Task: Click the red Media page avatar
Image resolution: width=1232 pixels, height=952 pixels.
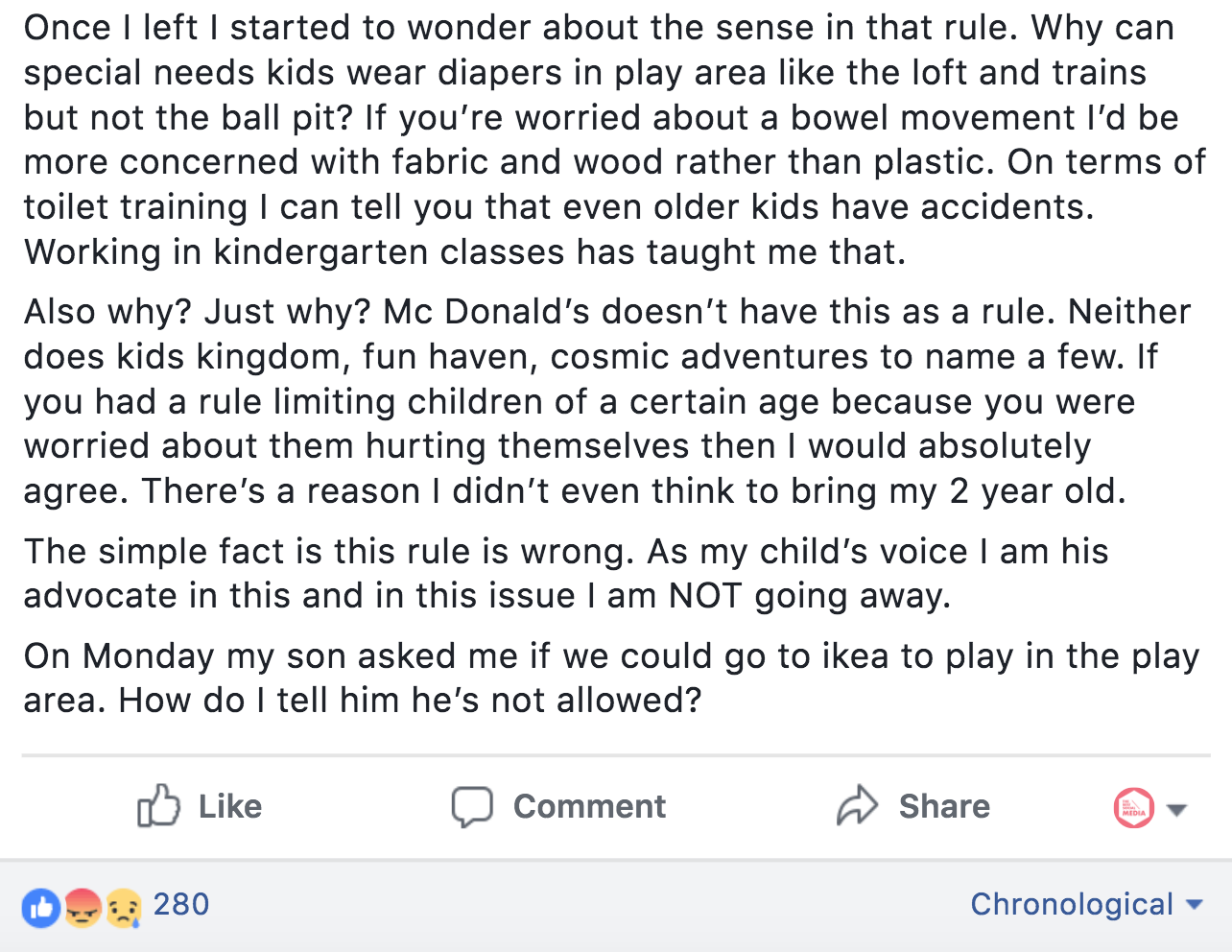Action: coord(1133,808)
